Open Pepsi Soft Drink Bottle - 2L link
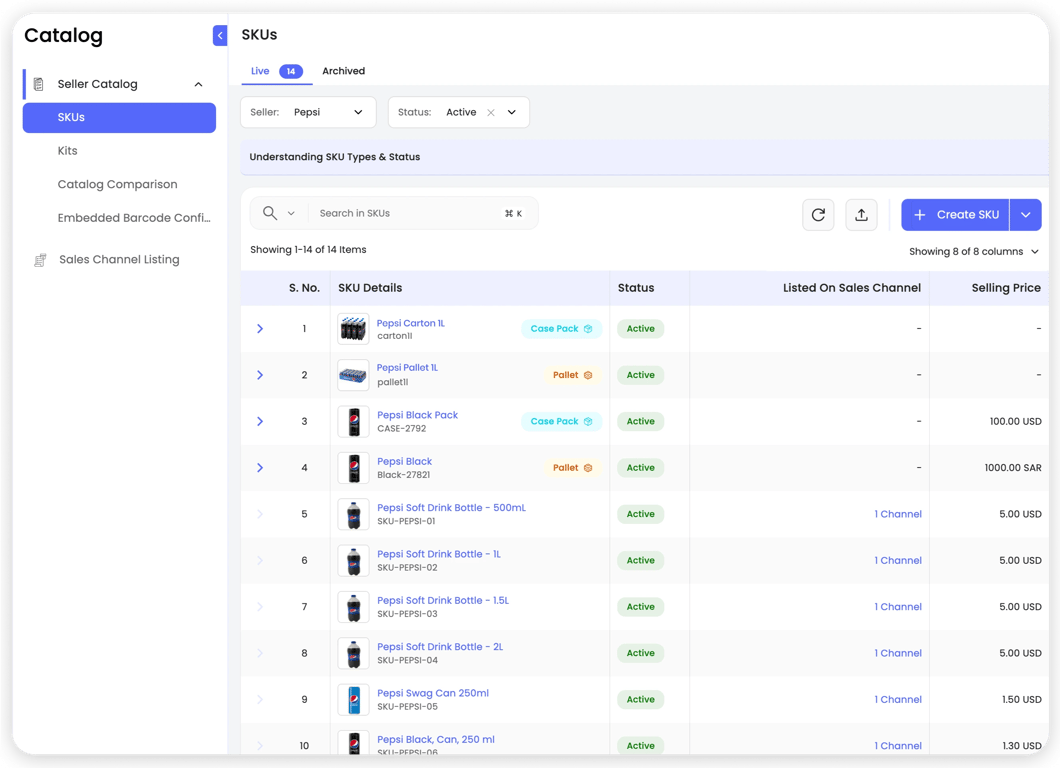The image size is (1060, 768). (x=440, y=647)
